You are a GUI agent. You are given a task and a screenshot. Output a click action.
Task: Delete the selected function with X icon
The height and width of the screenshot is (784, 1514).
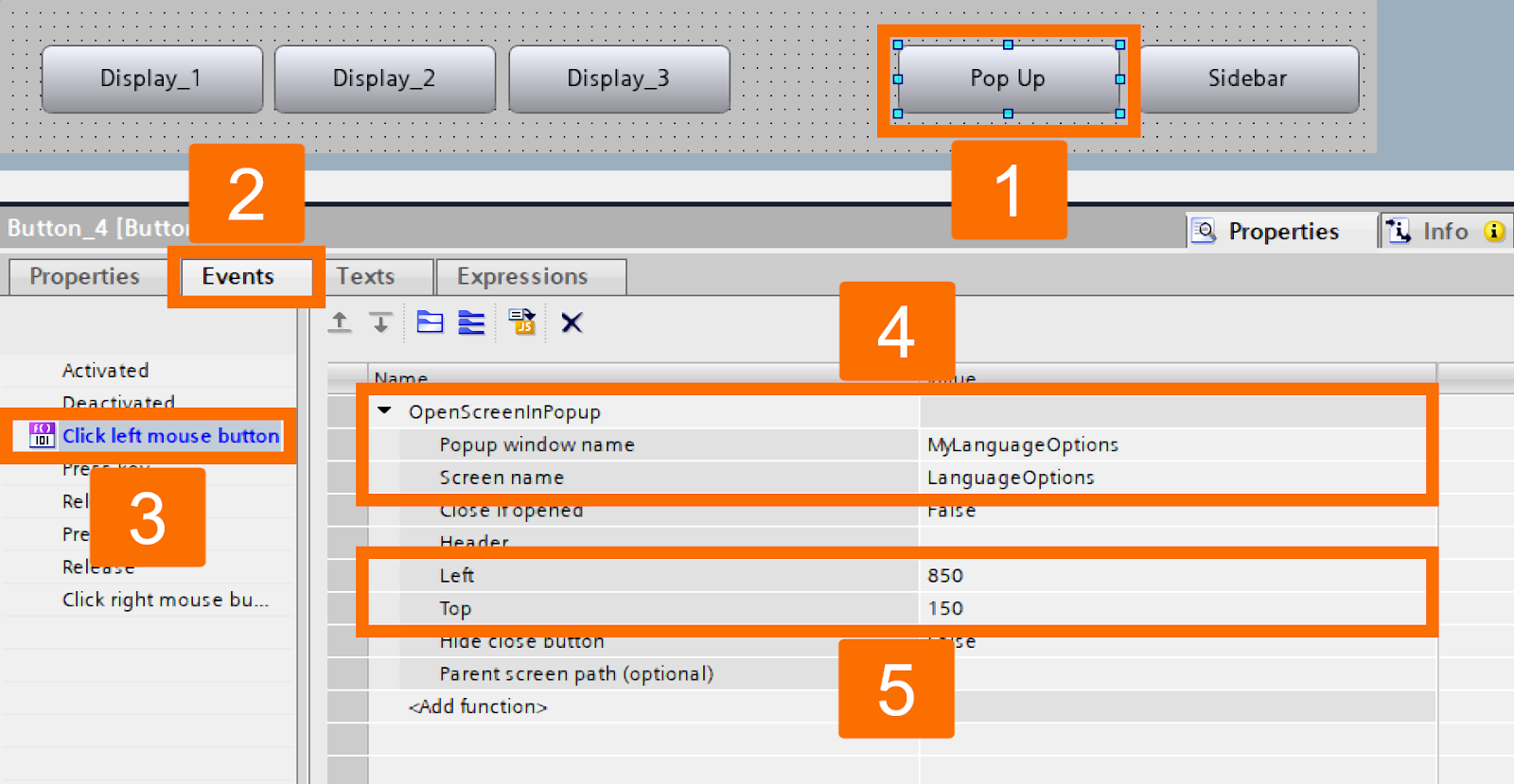click(572, 322)
